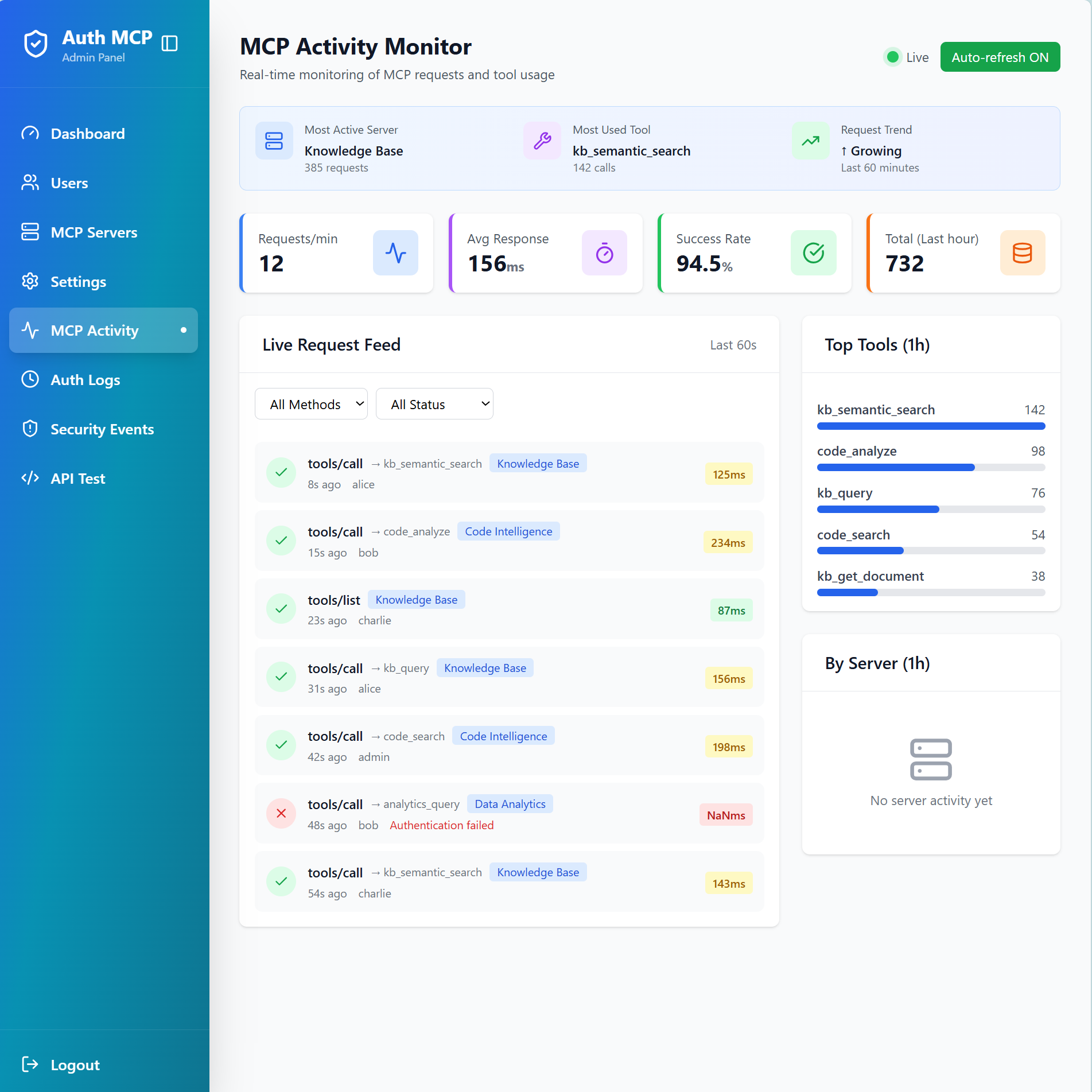
Task: Click the Success Rate checkmark icon
Action: [x=813, y=253]
